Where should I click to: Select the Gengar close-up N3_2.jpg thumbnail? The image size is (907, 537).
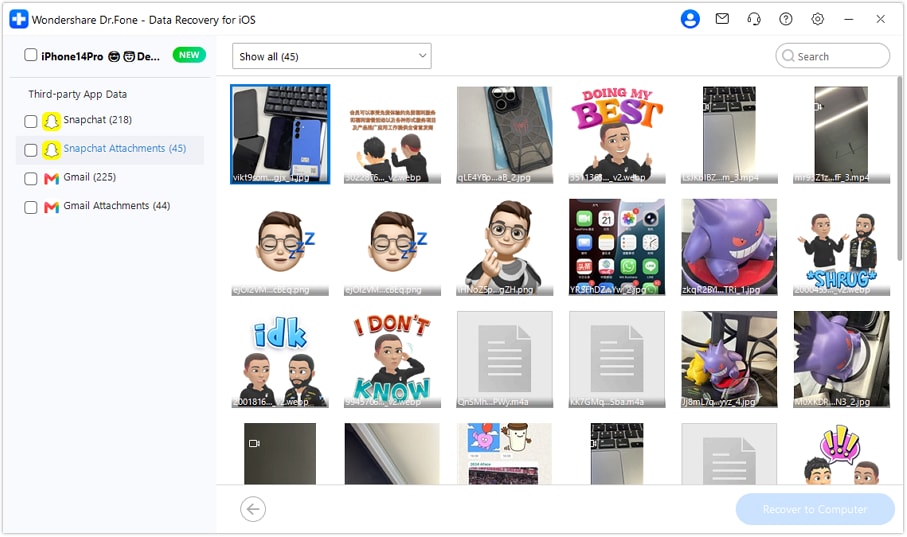pyautogui.click(x=841, y=359)
